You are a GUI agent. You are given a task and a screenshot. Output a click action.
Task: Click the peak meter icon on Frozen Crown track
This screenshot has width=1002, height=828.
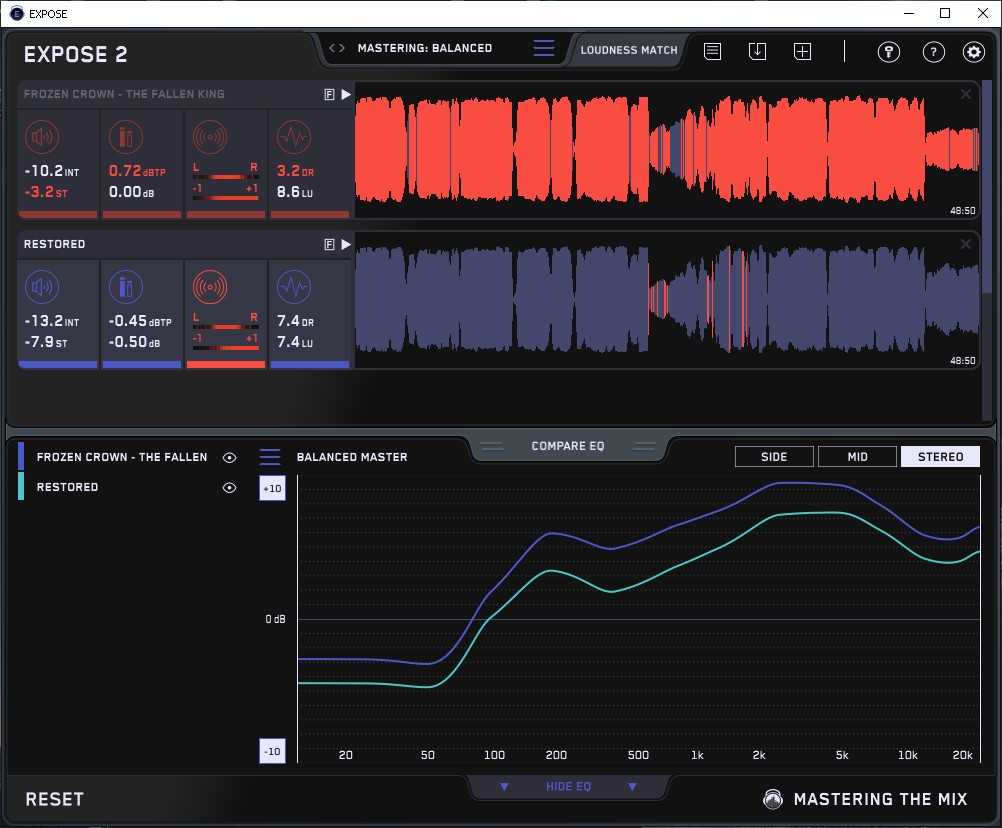tap(124, 138)
